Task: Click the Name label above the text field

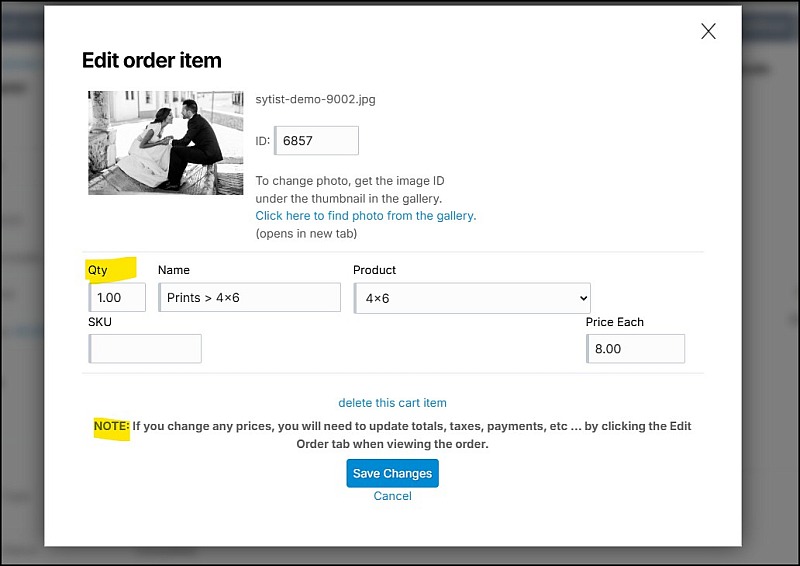Action: 173,270
